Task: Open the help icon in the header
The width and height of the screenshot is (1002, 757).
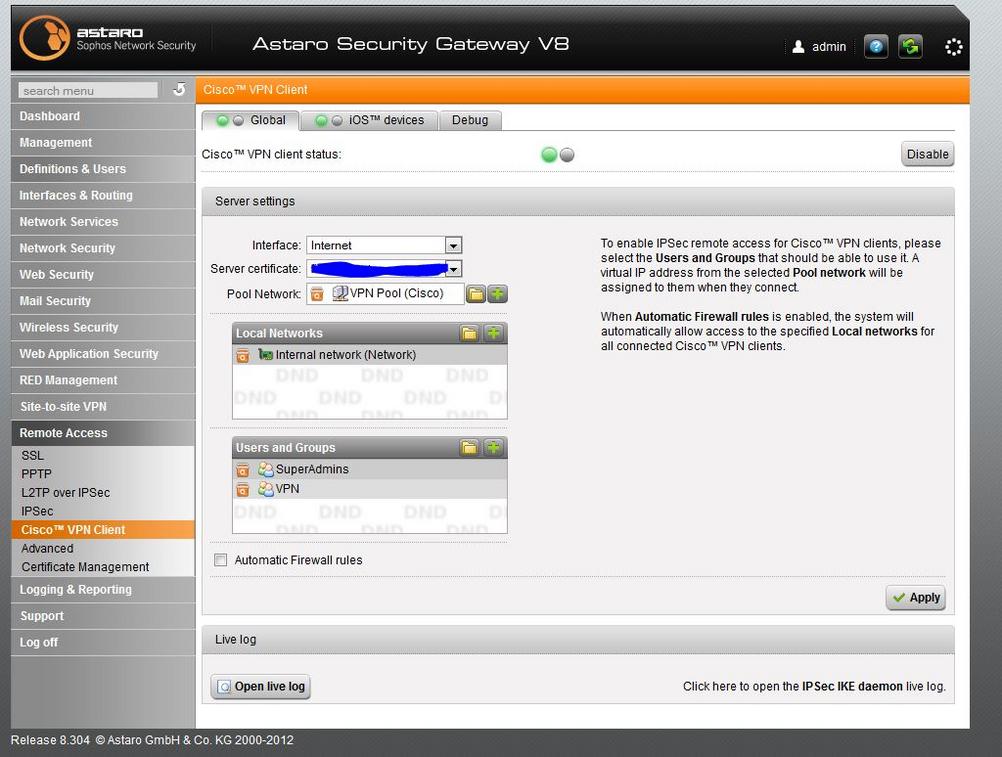Action: click(x=876, y=47)
